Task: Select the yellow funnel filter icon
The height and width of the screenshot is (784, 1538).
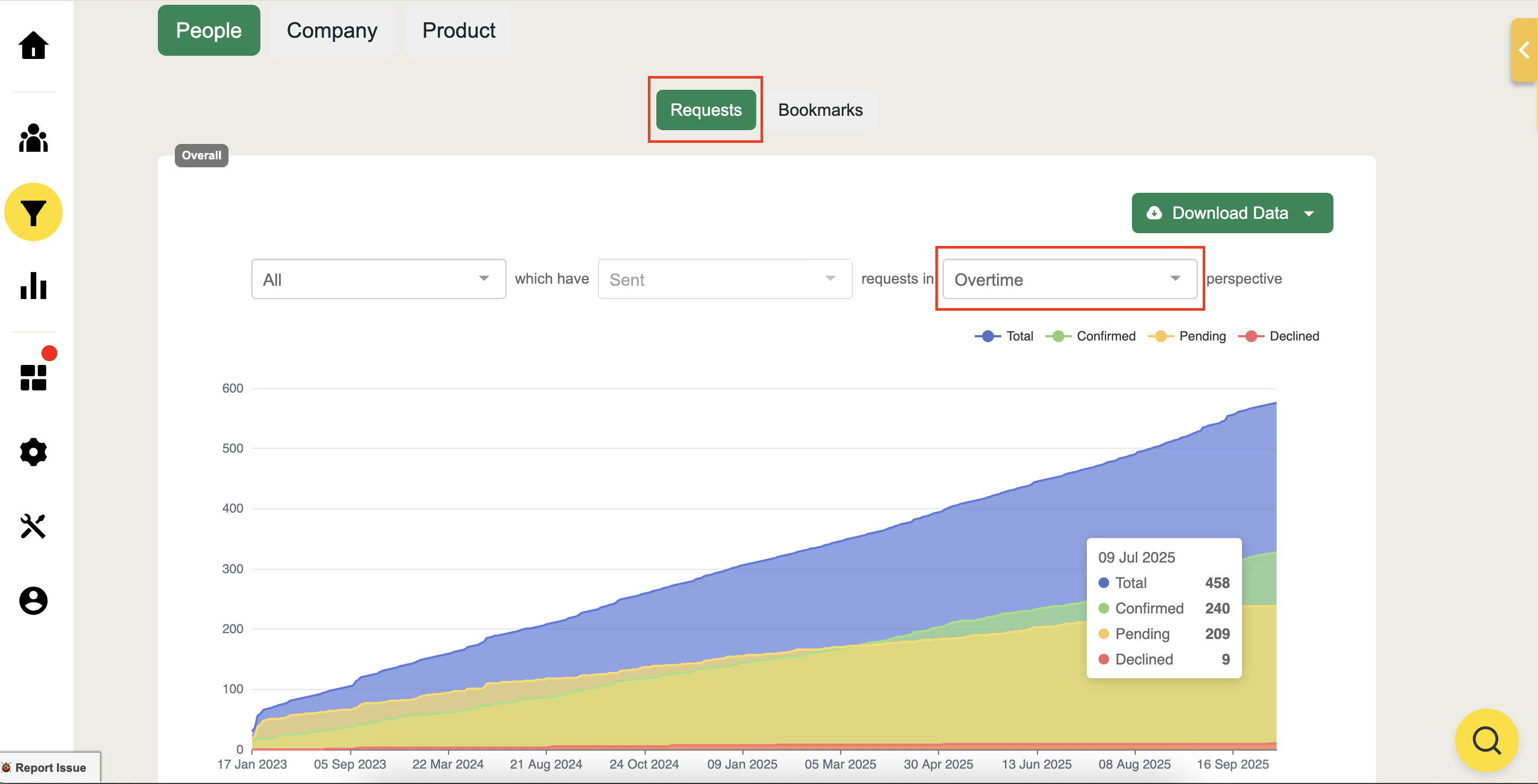Action: pyautogui.click(x=33, y=212)
